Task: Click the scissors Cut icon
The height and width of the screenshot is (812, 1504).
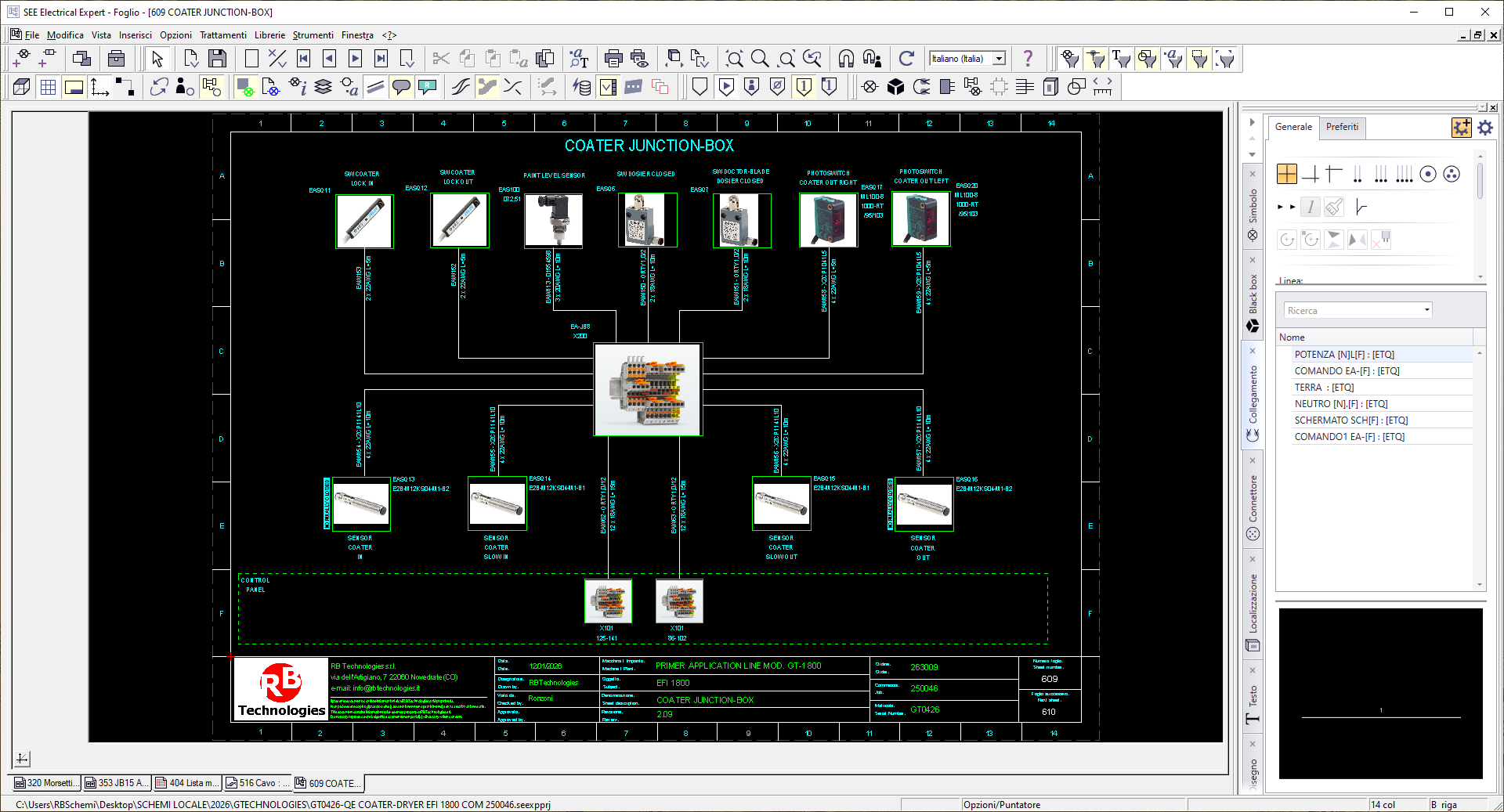Action: tap(441, 59)
